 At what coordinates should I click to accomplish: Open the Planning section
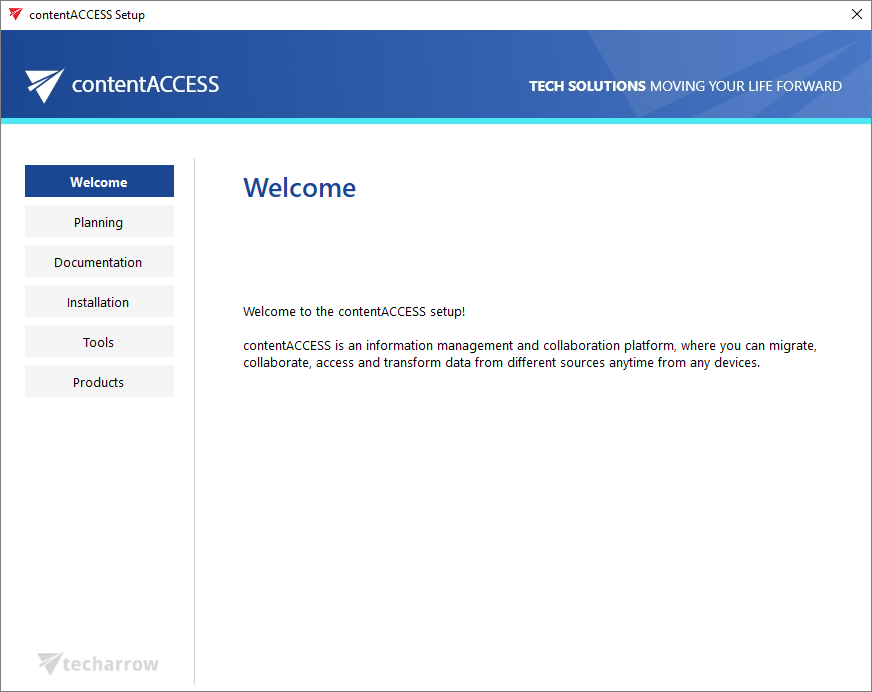99,221
